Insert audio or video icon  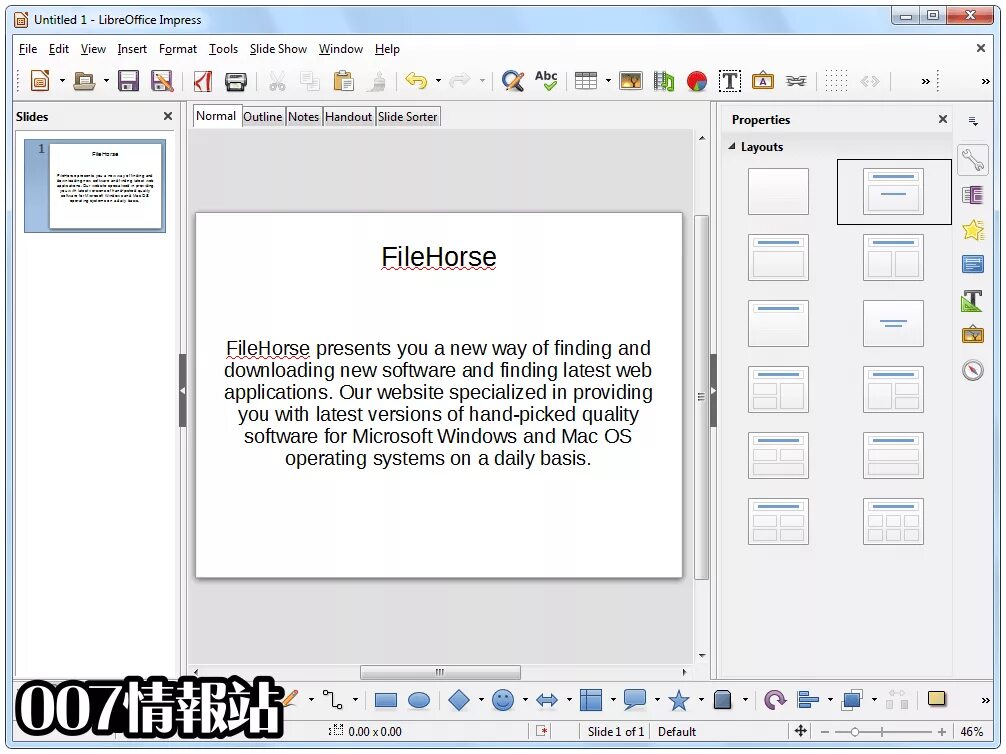(x=664, y=81)
